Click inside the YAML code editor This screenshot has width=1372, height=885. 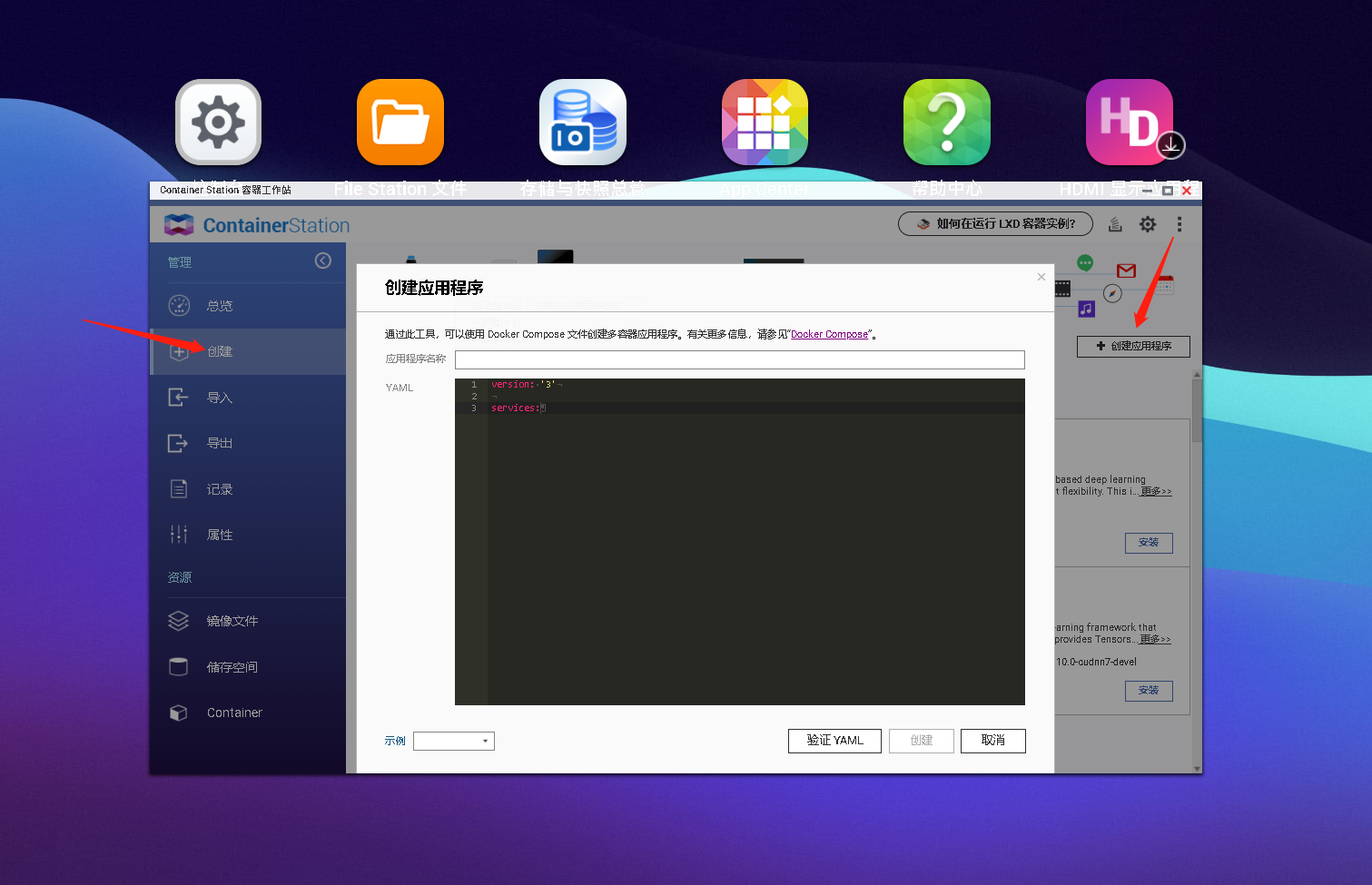(755, 545)
